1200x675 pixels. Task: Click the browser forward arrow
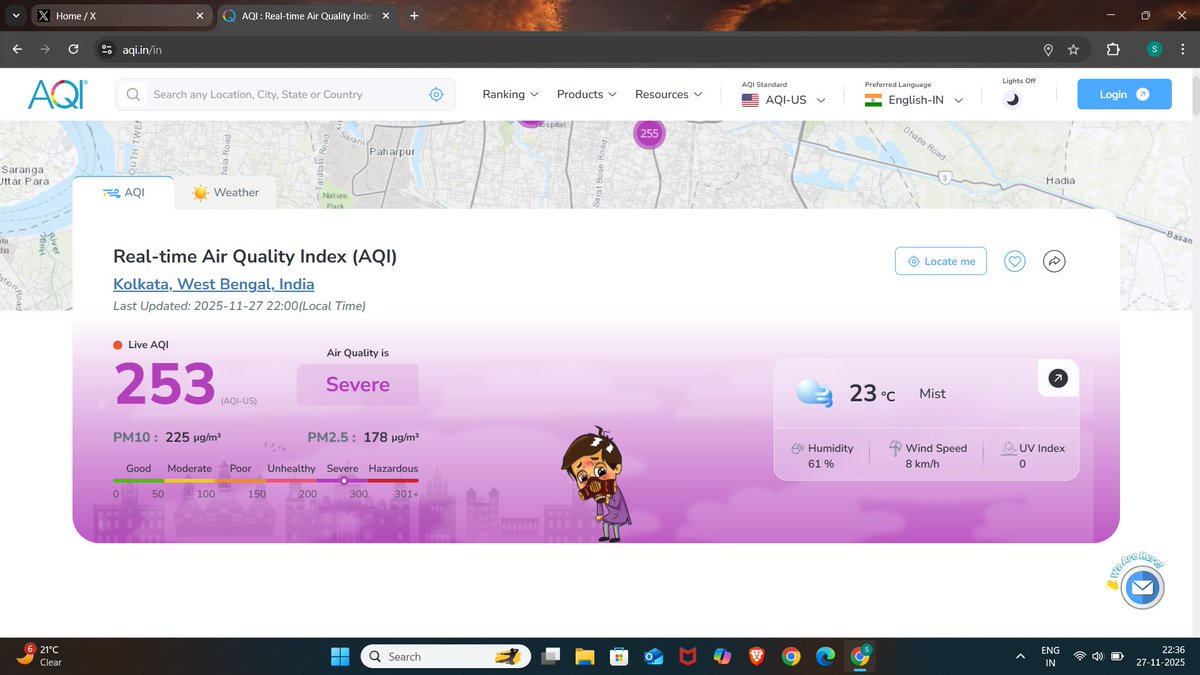[x=45, y=49]
